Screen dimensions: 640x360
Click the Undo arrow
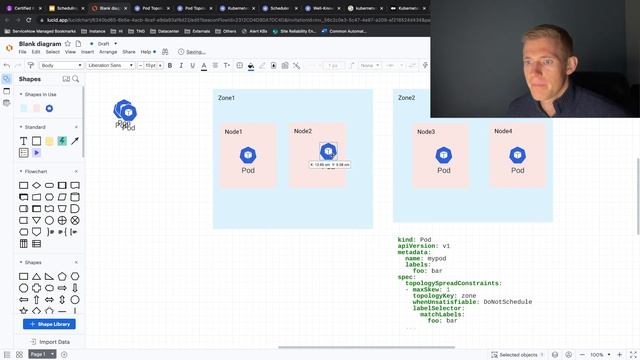[x=7, y=65]
